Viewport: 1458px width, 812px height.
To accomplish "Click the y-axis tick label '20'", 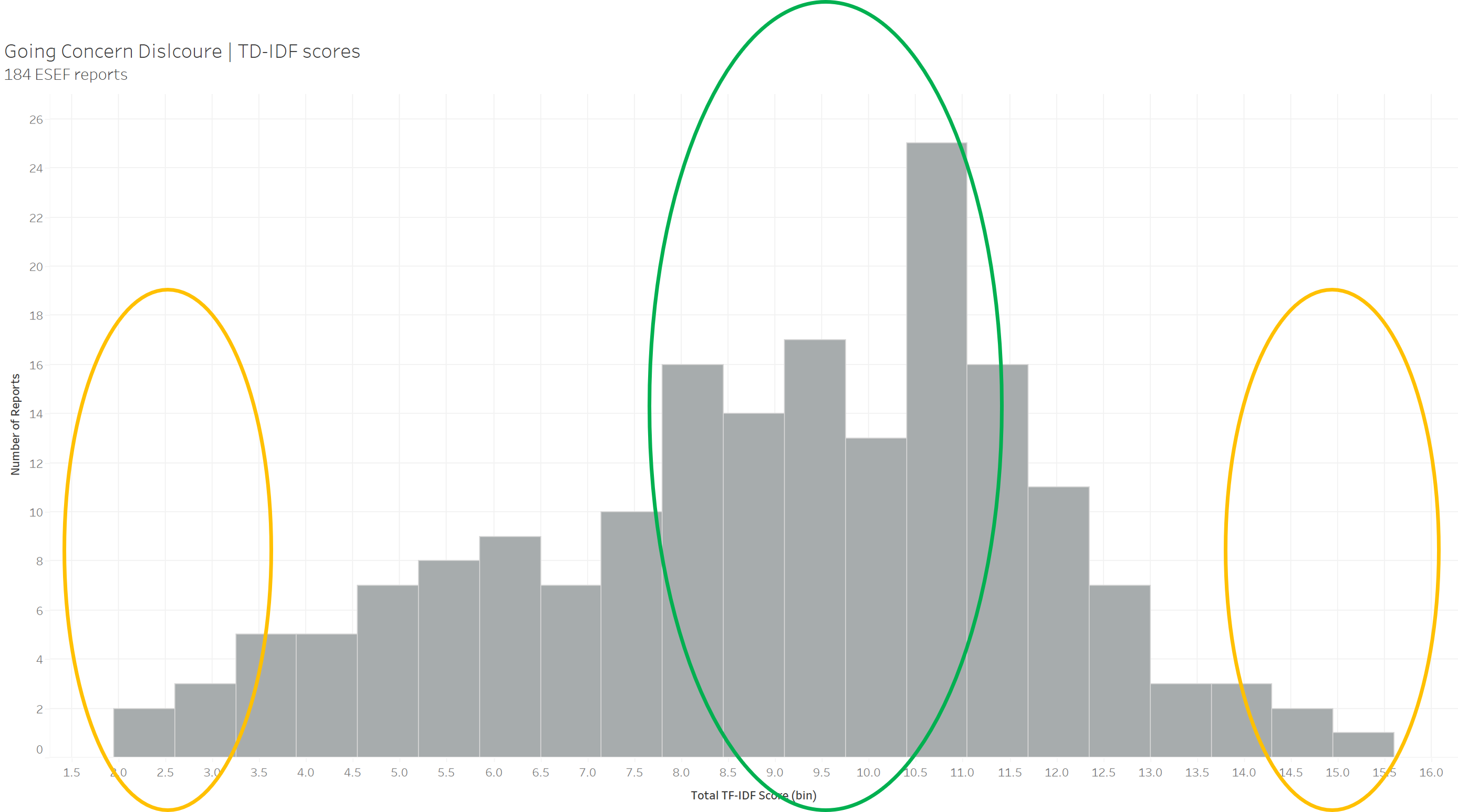I will point(36,266).
